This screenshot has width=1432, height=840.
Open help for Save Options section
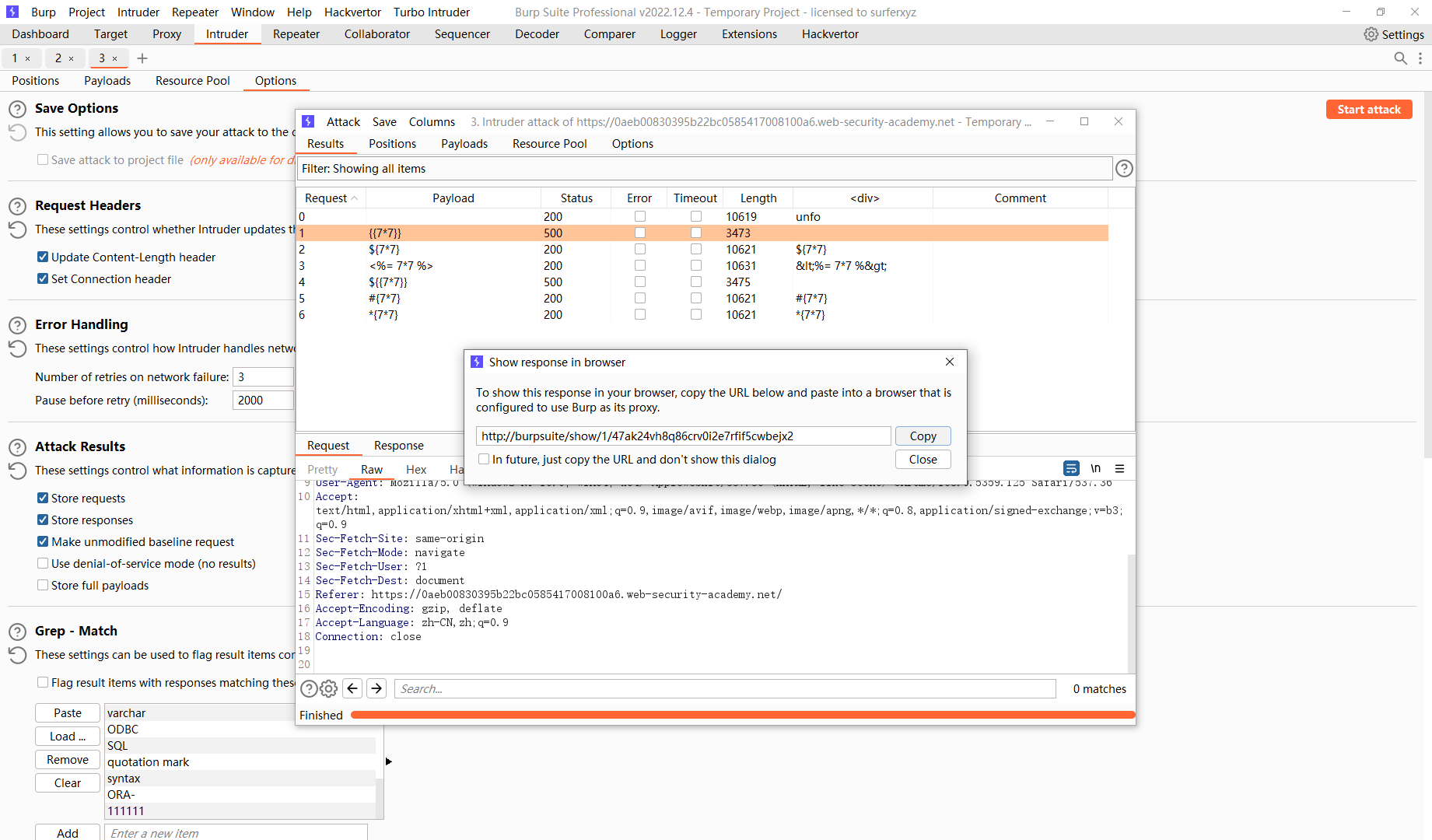click(17, 109)
